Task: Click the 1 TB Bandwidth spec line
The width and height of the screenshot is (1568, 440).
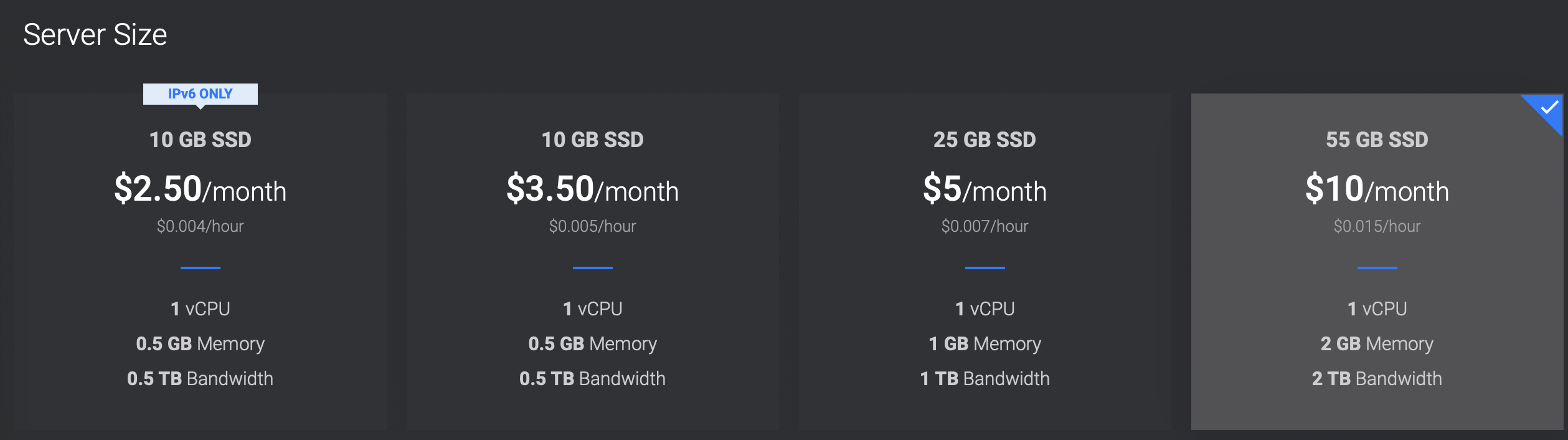Action: point(985,379)
